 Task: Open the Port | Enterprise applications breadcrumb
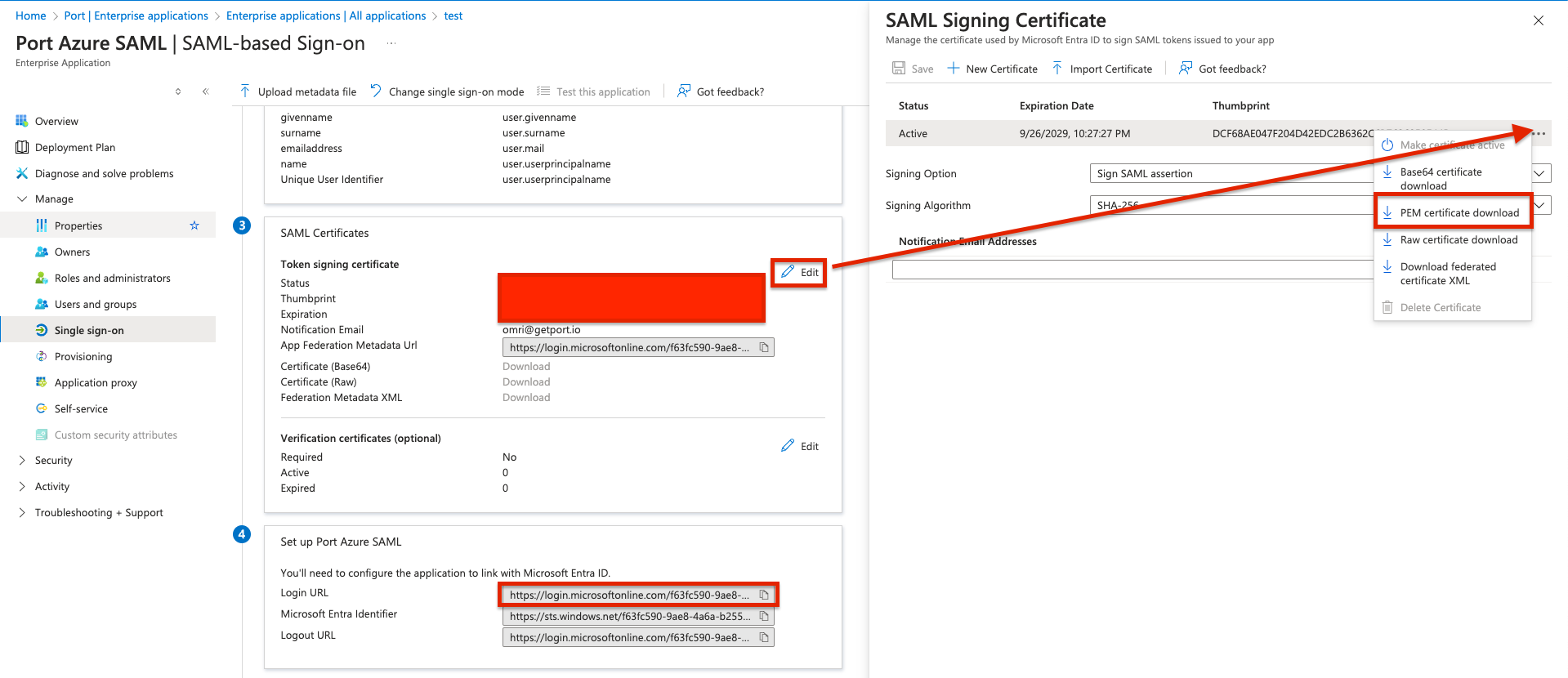tap(136, 16)
